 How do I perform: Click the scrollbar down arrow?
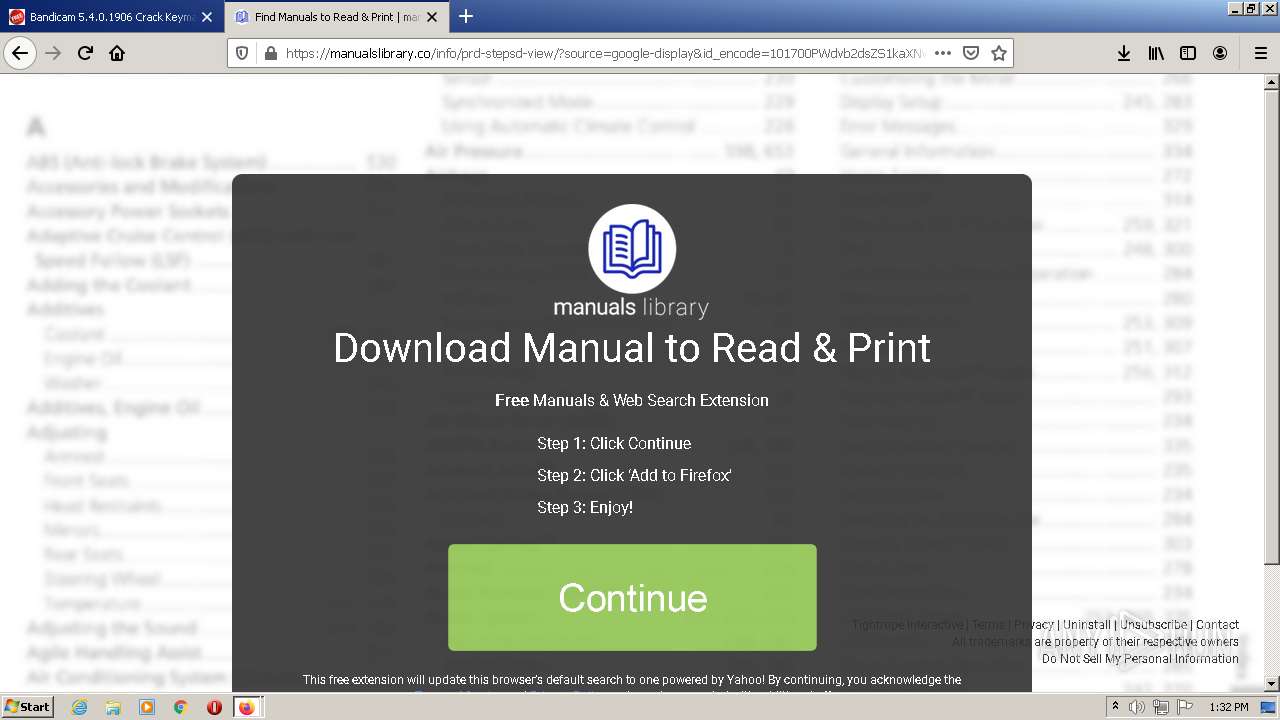[x=1272, y=684]
